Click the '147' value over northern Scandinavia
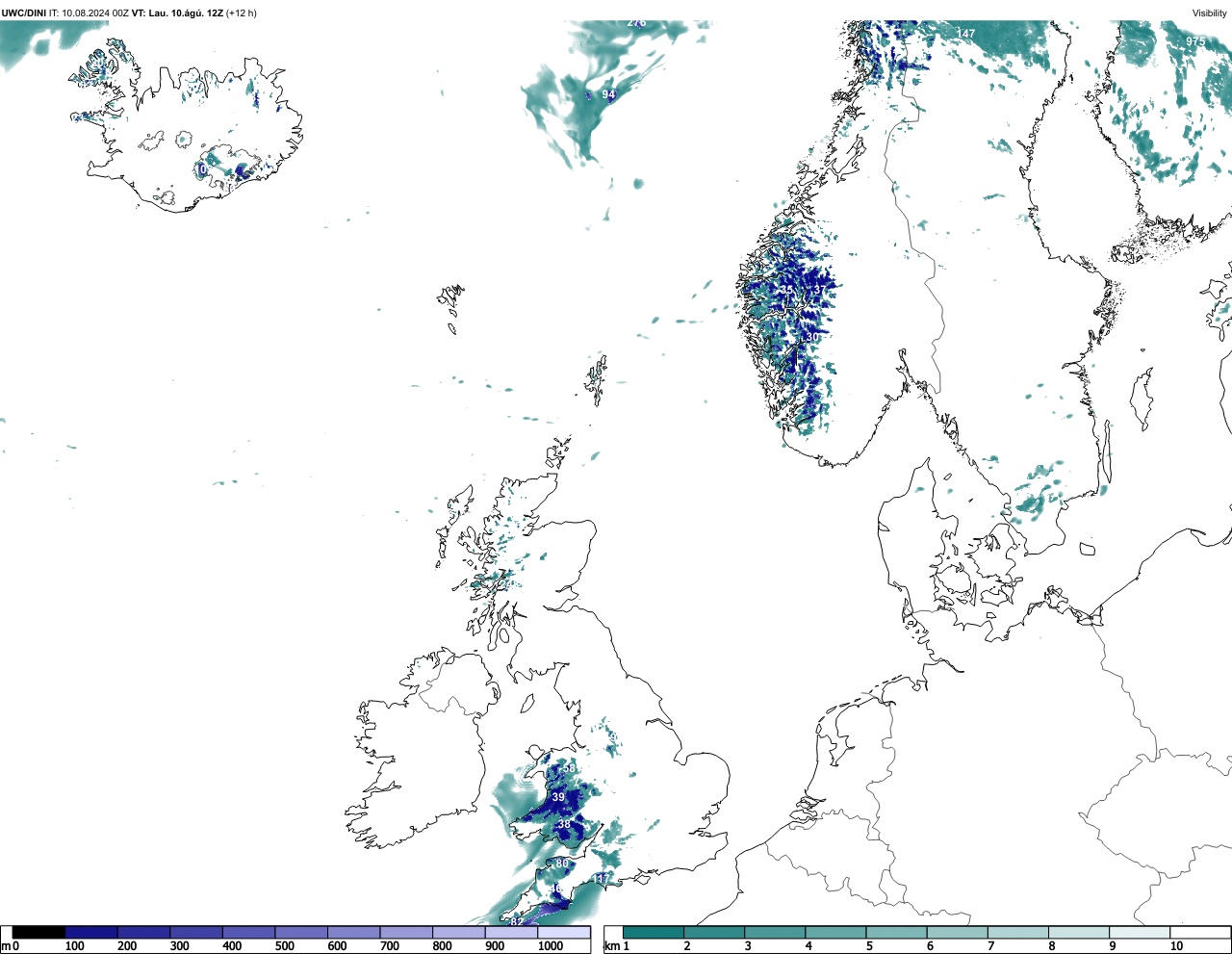Viewport: 1232px width, 954px height. coord(965,34)
